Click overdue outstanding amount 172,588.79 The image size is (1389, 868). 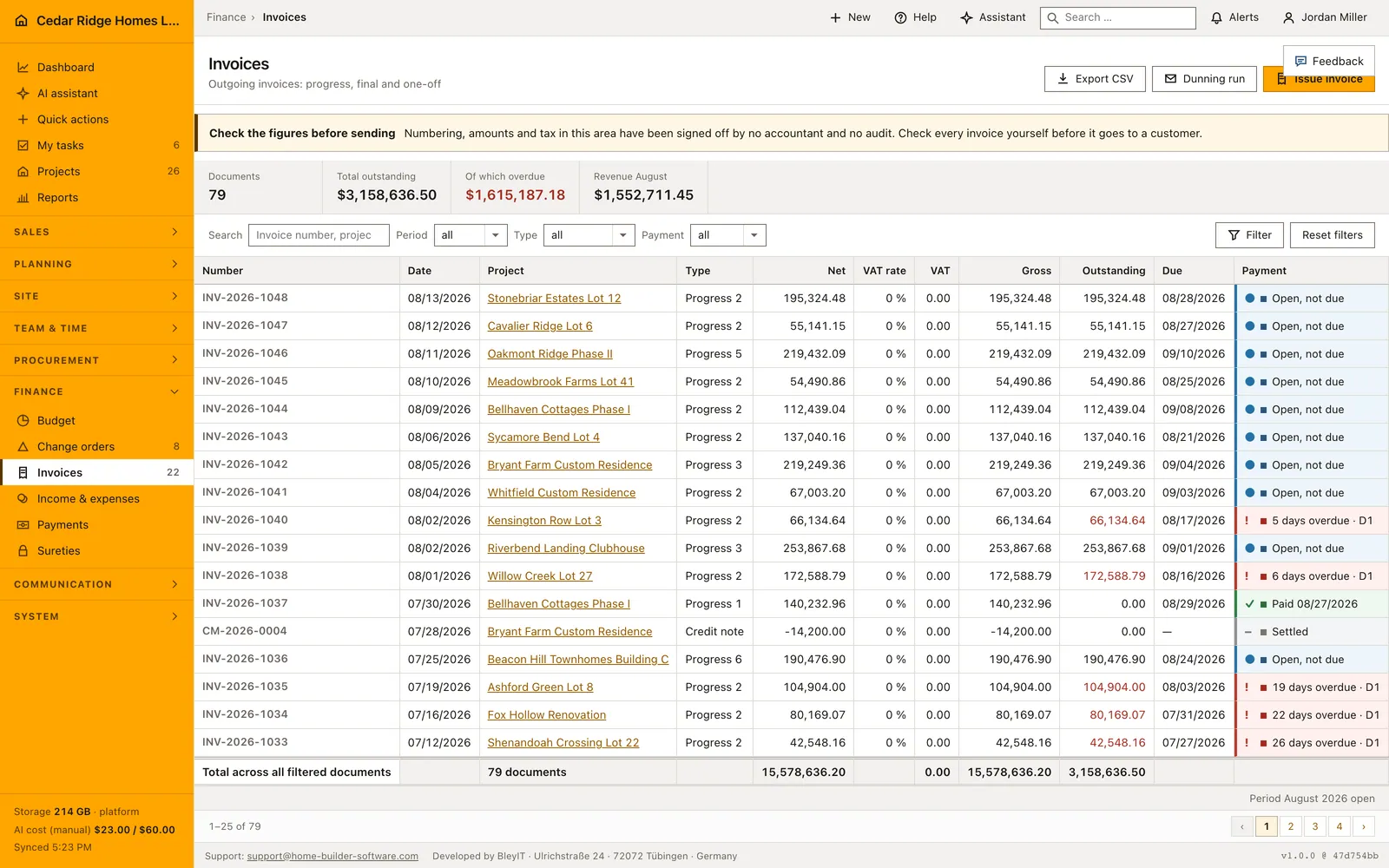coord(1114,576)
